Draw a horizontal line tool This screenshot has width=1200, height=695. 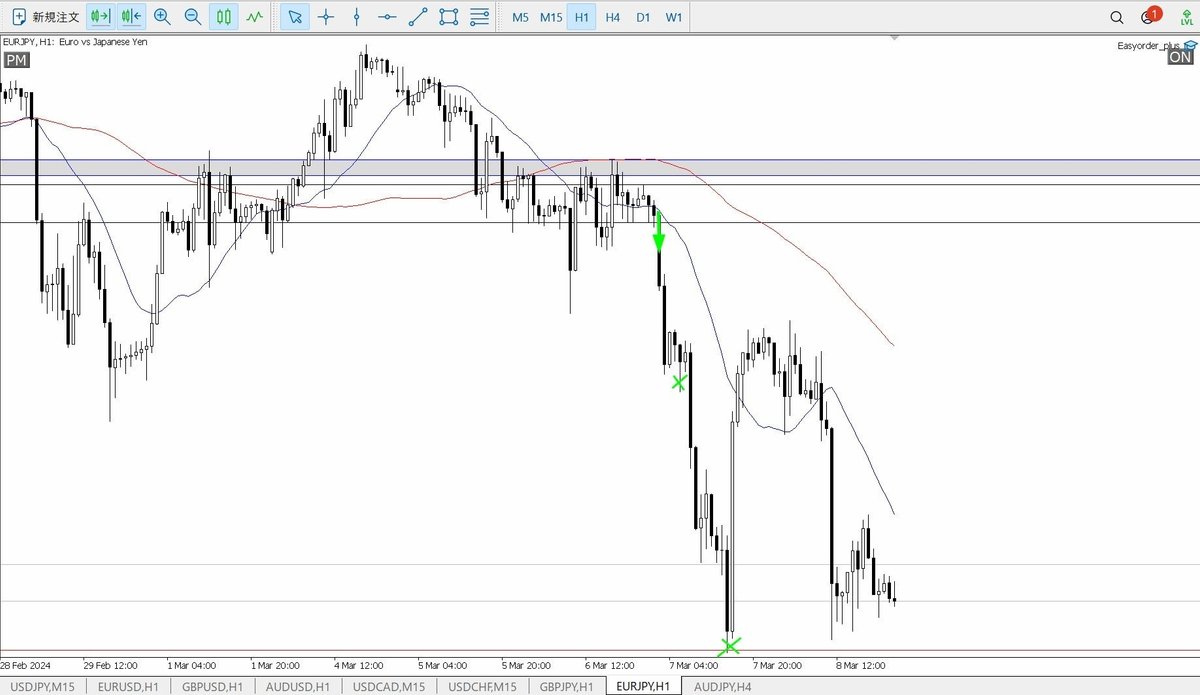pos(388,17)
